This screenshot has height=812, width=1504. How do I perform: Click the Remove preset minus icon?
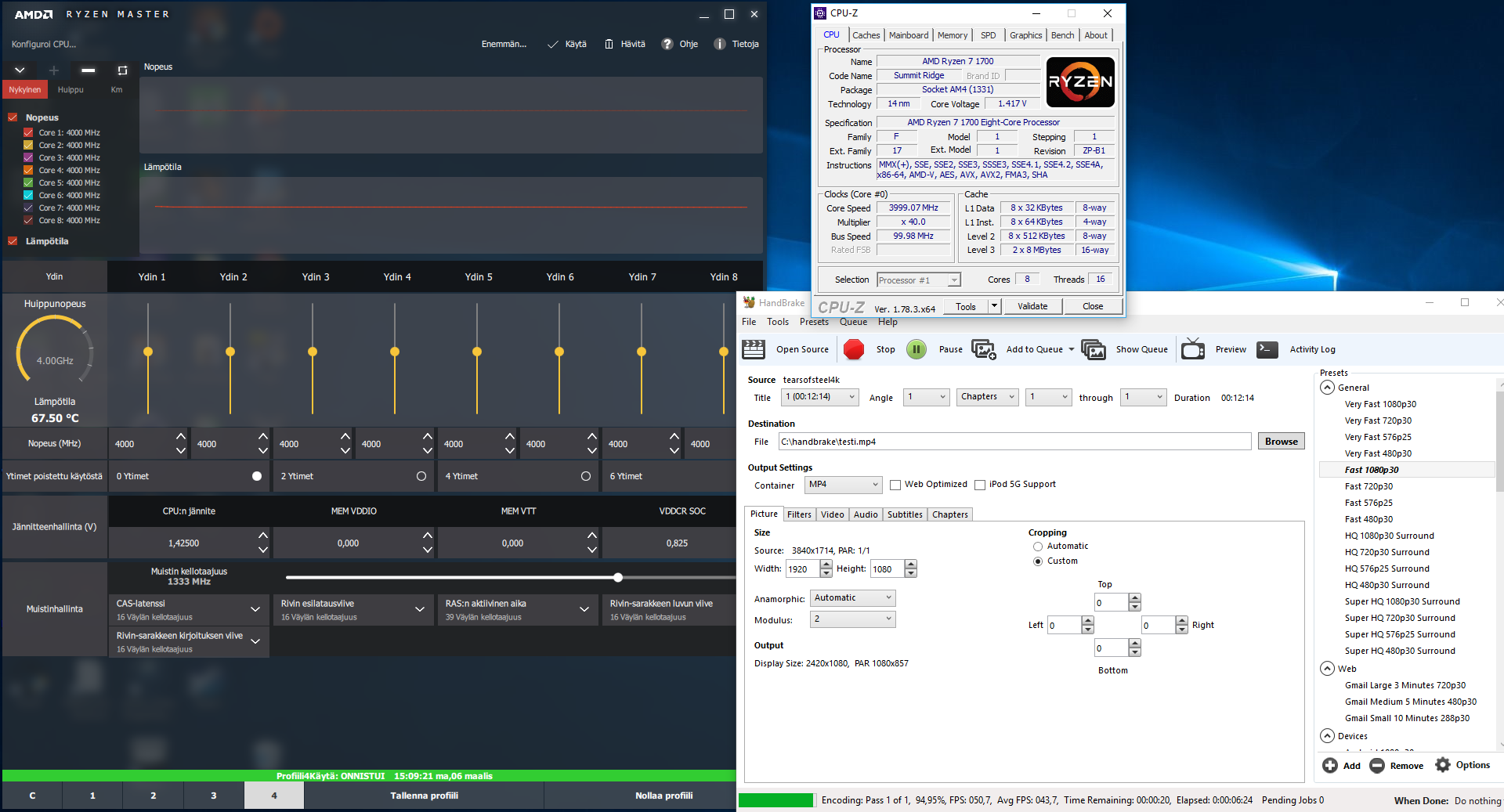(1377, 765)
